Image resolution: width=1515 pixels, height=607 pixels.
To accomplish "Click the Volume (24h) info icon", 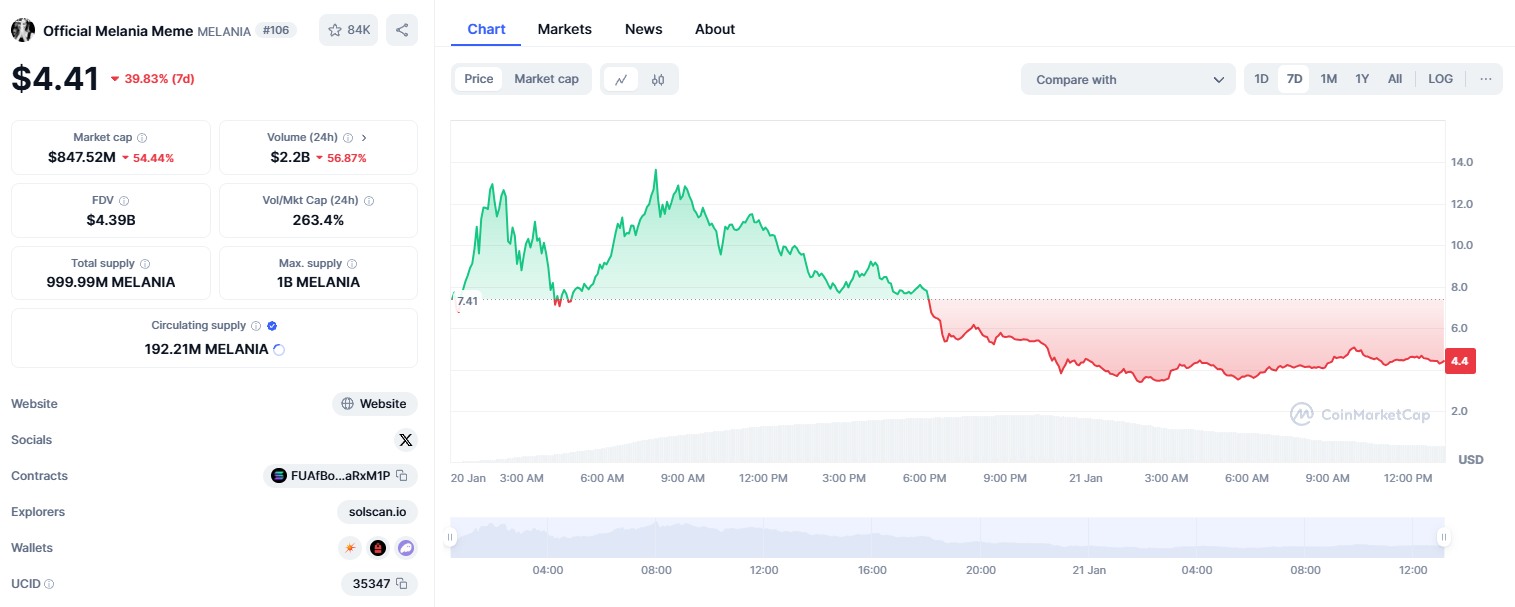I will (348, 138).
